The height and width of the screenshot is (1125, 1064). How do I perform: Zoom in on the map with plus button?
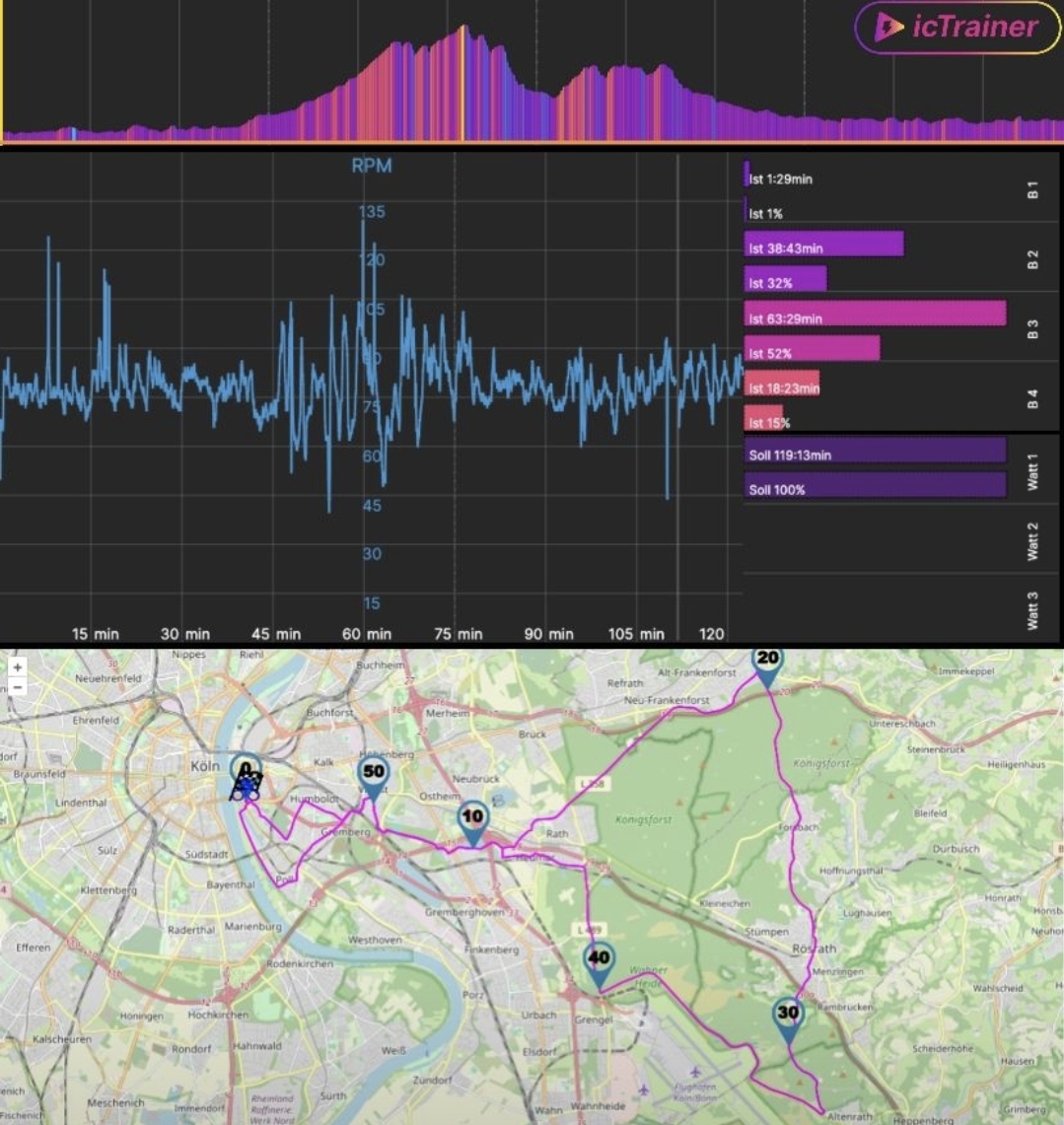[x=17, y=668]
